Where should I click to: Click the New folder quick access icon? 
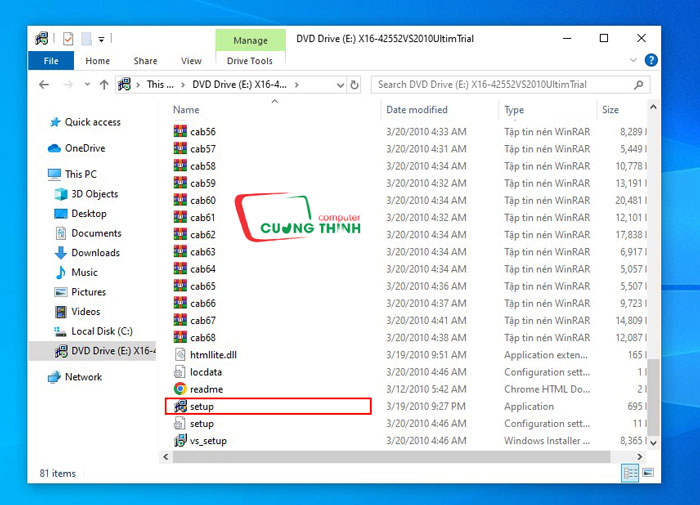tap(86, 39)
